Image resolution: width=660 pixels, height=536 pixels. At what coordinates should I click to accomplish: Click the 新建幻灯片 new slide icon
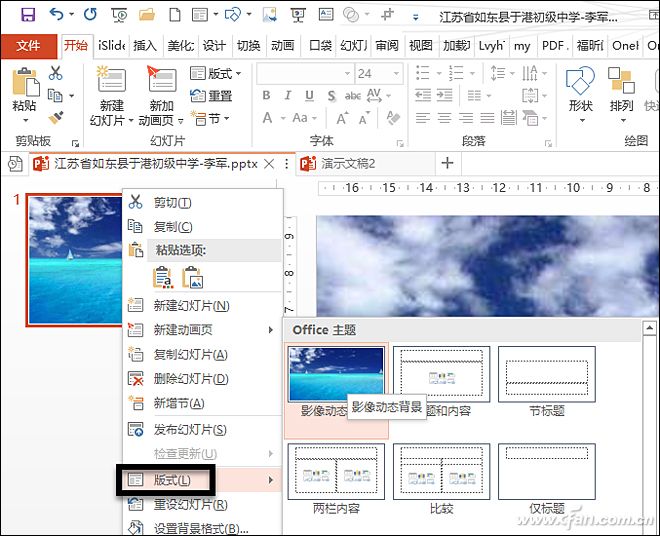pos(111,79)
